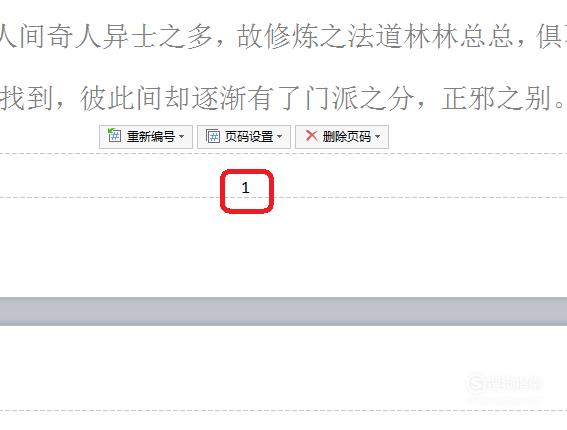Click the 页码设置 page number settings icon
Screen dimensions: 567x430
[213, 136]
